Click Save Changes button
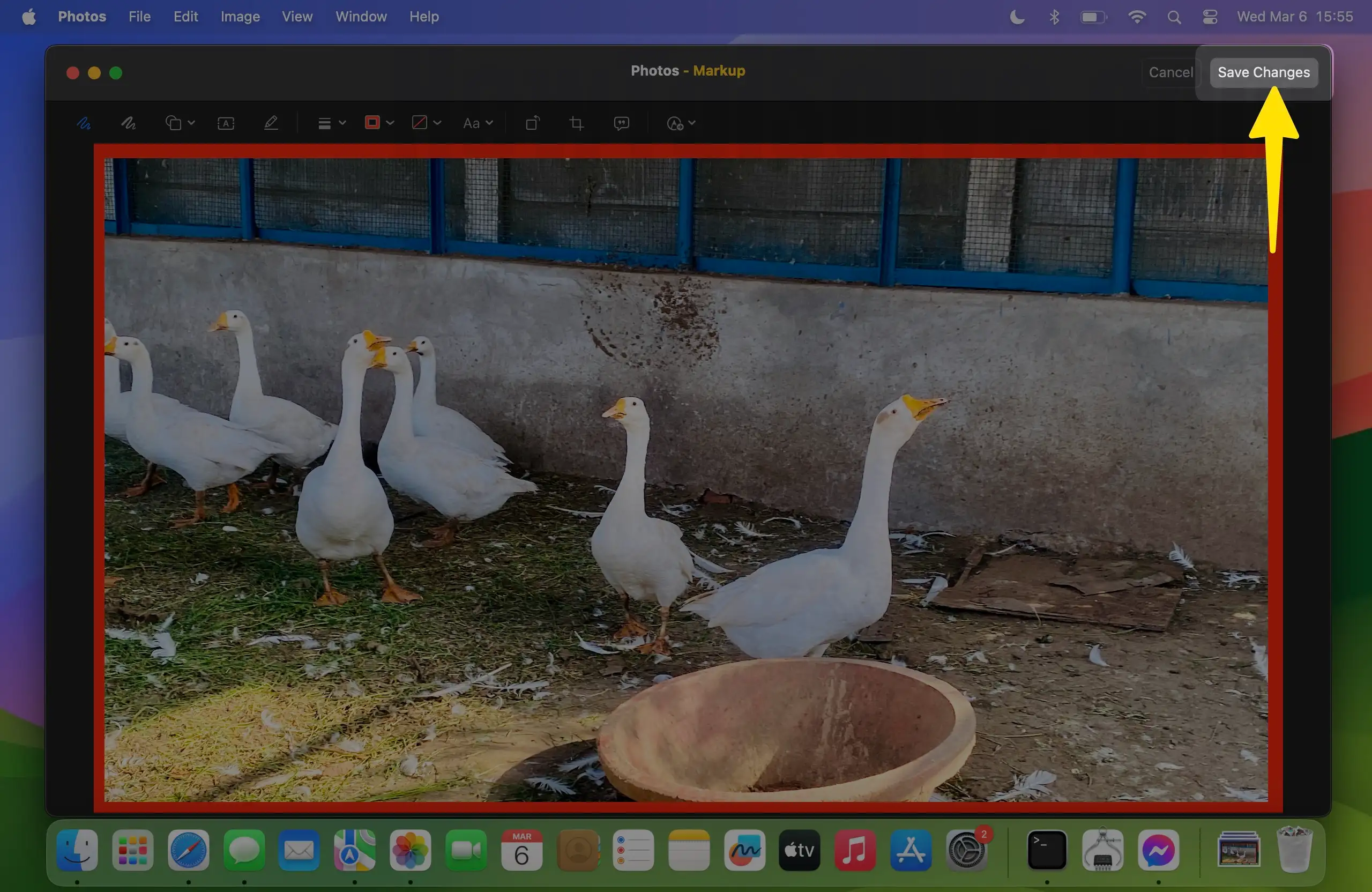Screen dimensions: 1372x892 [1263, 72]
